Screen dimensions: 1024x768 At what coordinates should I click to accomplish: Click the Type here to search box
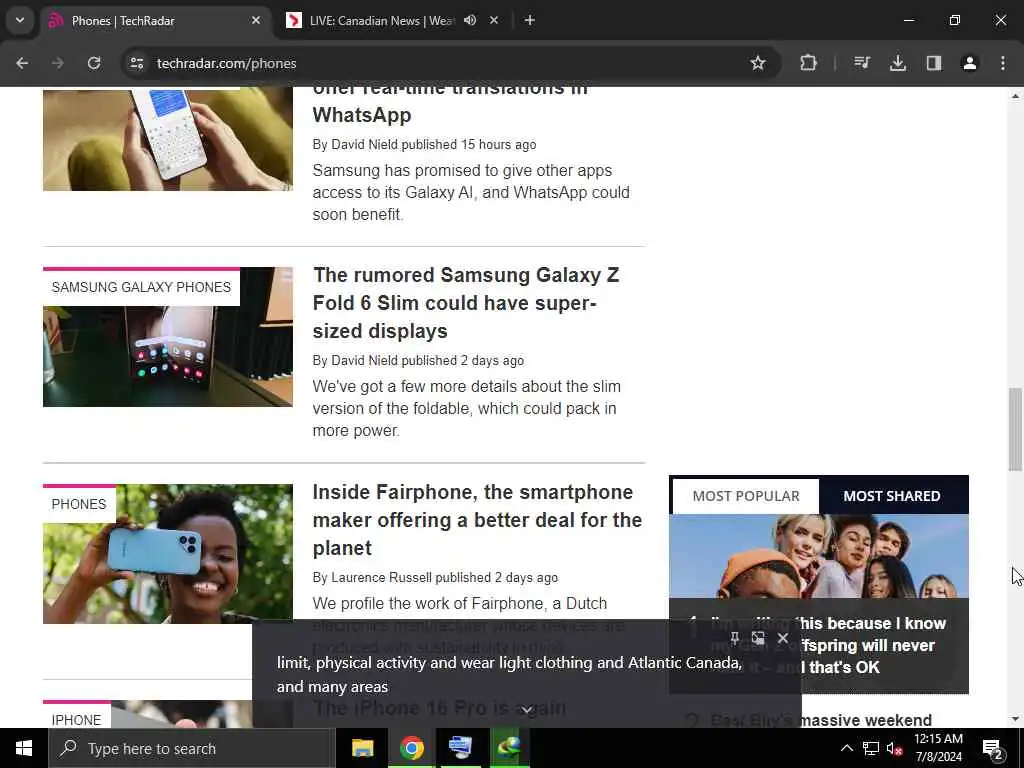(191, 748)
